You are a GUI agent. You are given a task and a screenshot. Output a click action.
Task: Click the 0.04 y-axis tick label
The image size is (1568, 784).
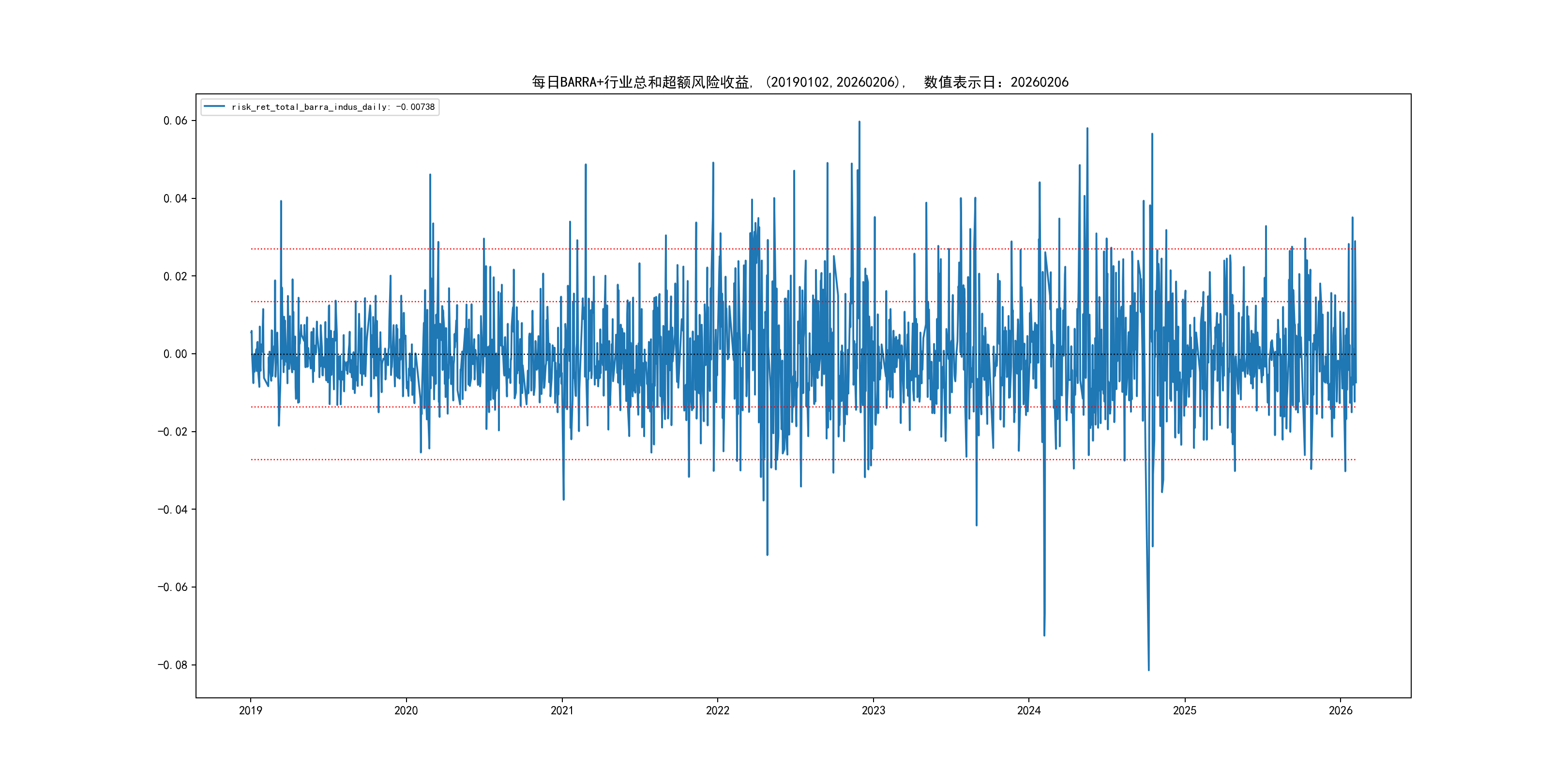[x=175, y=198]
